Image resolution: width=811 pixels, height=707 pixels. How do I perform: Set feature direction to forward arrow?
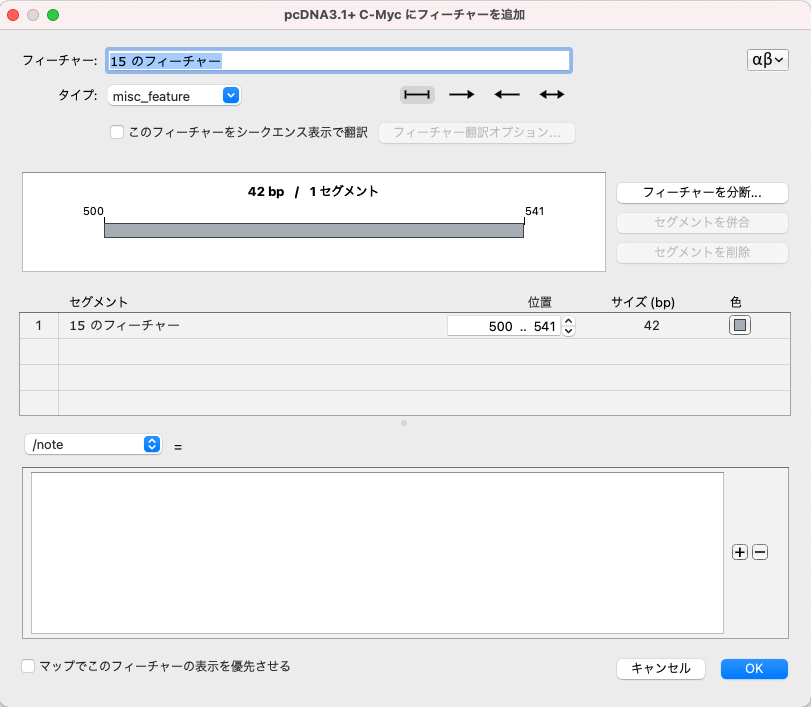pos(461,94)
